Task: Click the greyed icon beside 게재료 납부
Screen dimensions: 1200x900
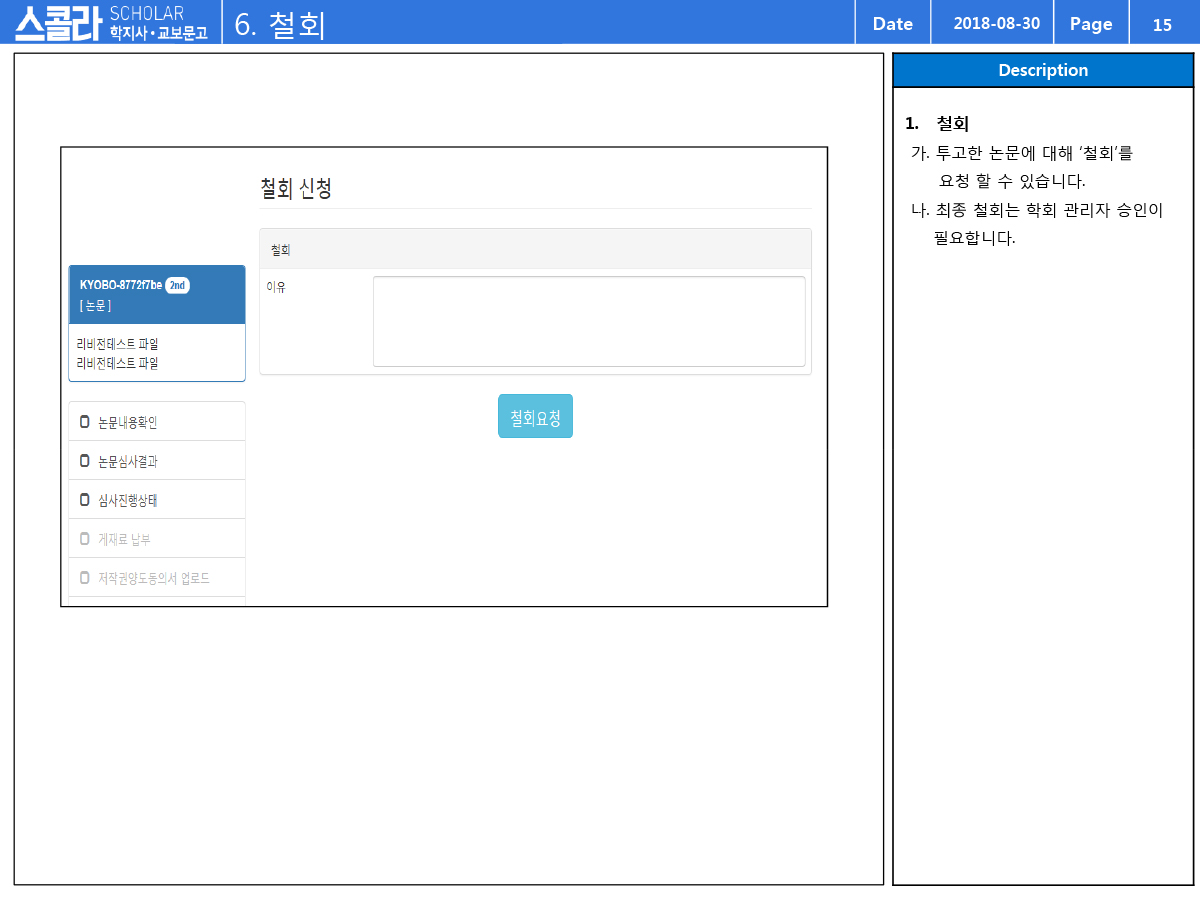Action: pyautogui.click(x=85, y=539)
